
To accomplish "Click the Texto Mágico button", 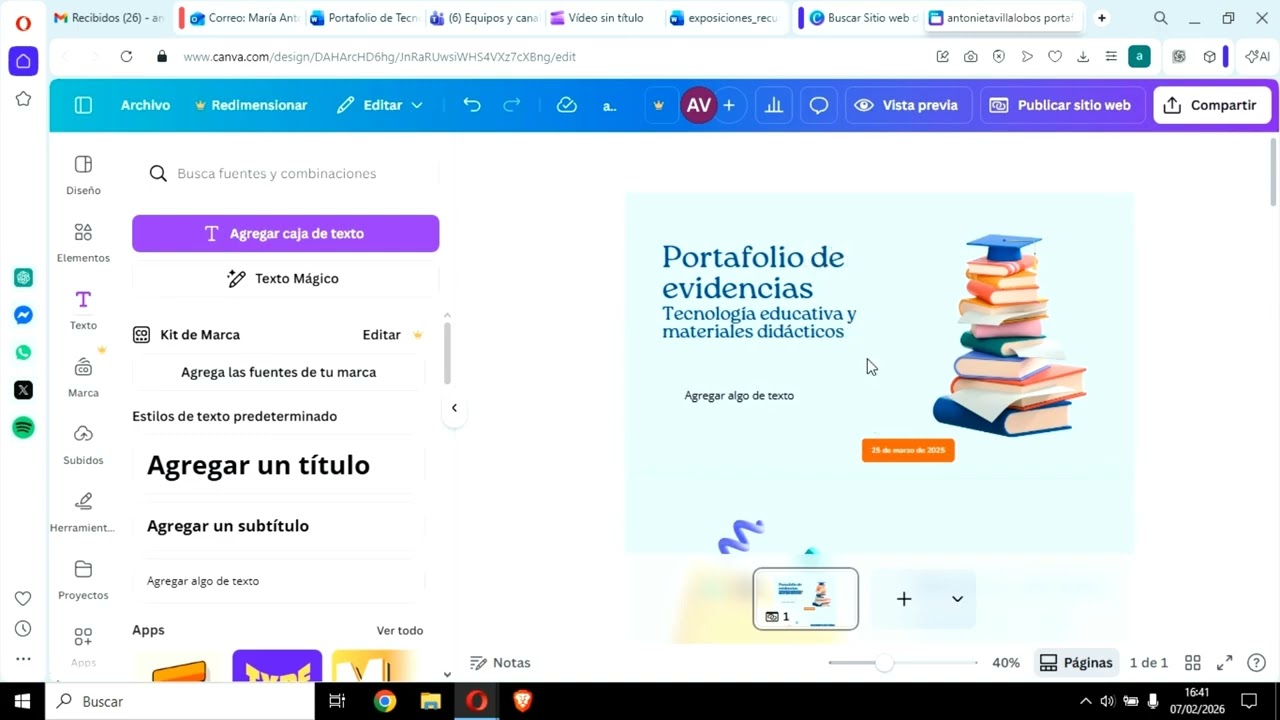I will [285, 279].
